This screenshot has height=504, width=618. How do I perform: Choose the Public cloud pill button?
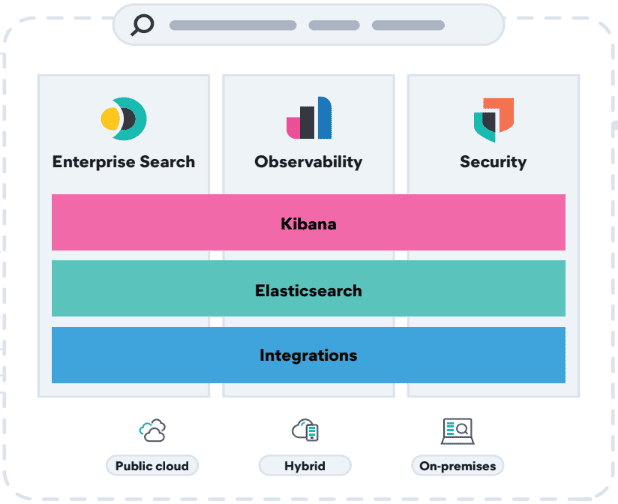[153, 466]
